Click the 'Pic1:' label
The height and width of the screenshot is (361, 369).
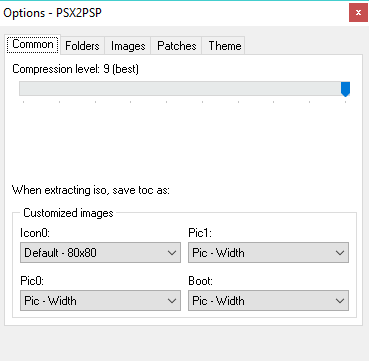(200, 233)
